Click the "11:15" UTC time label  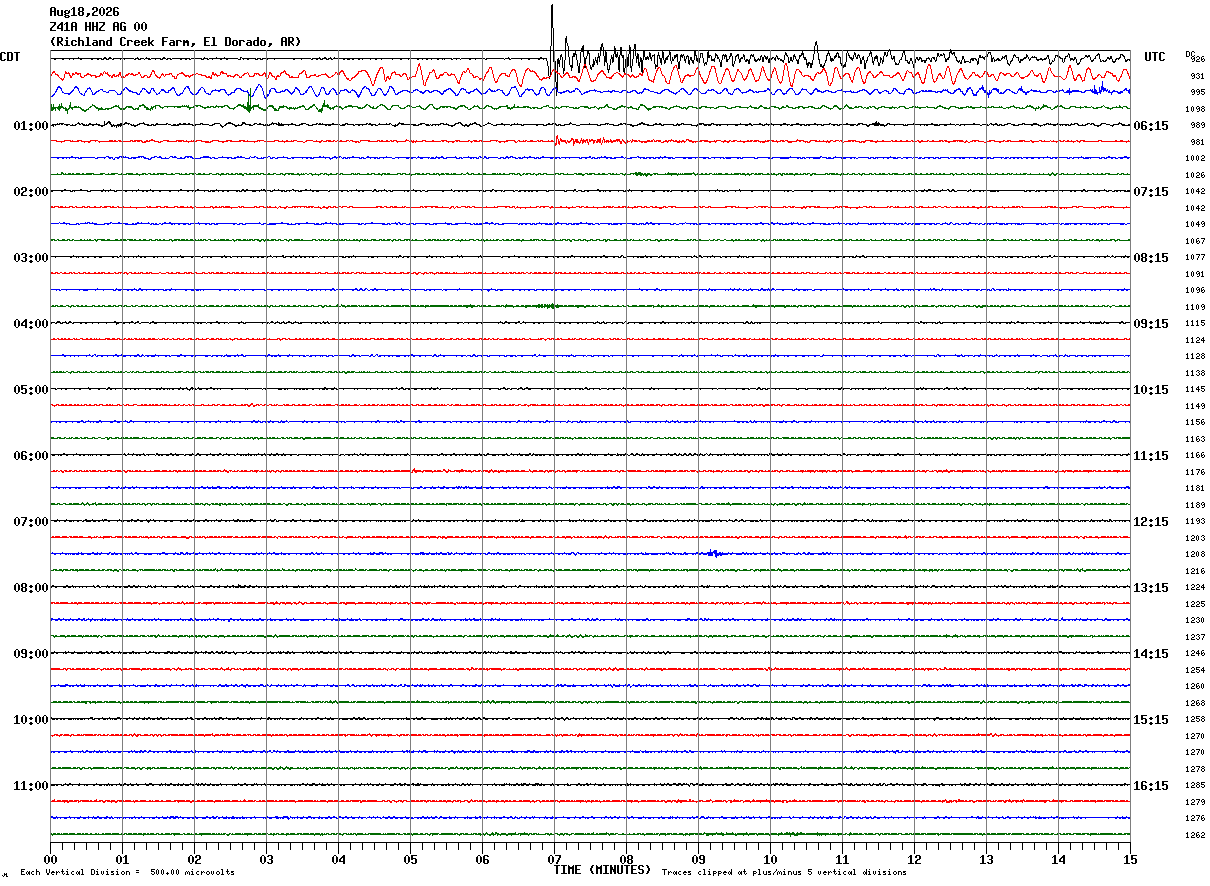1152,456
